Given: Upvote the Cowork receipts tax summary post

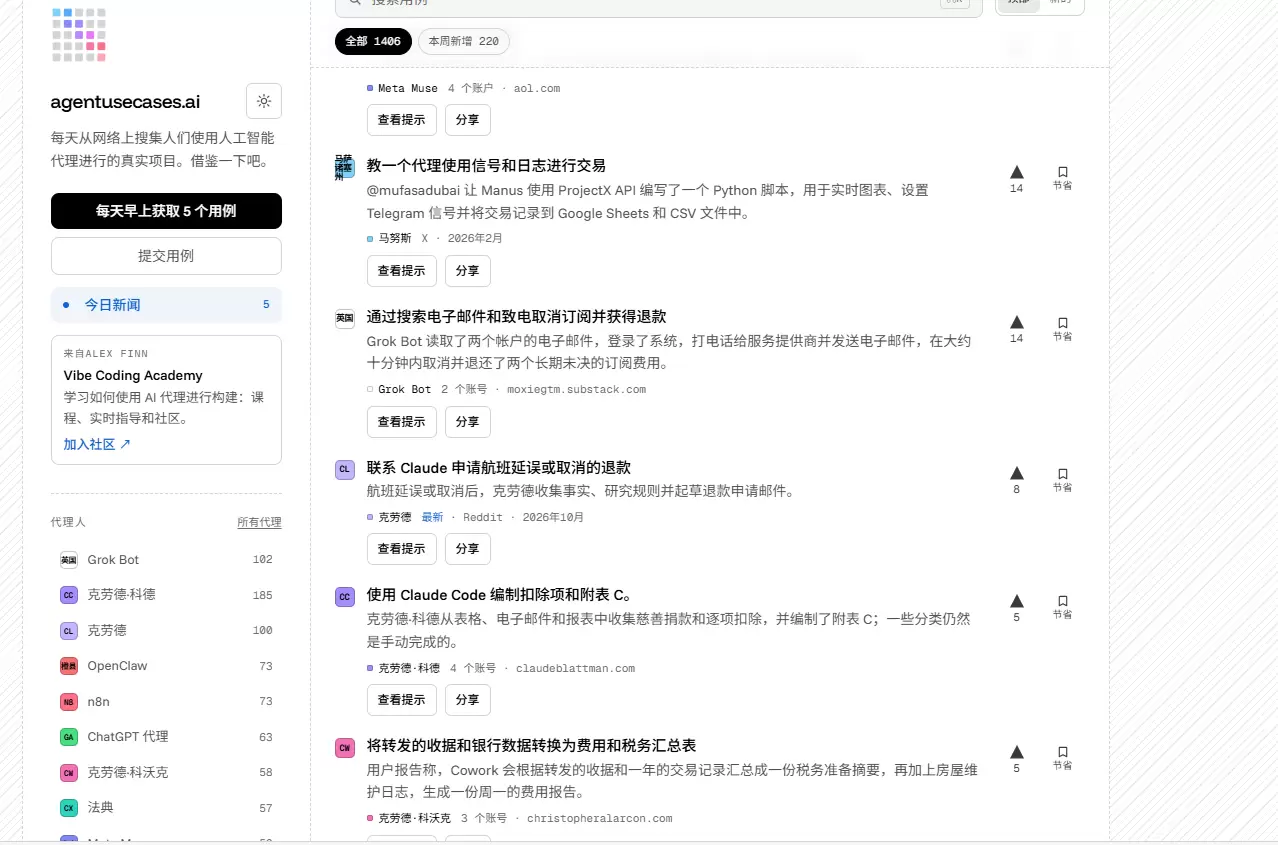Looking at the screenshot, I should click(x=1017, y=758).
